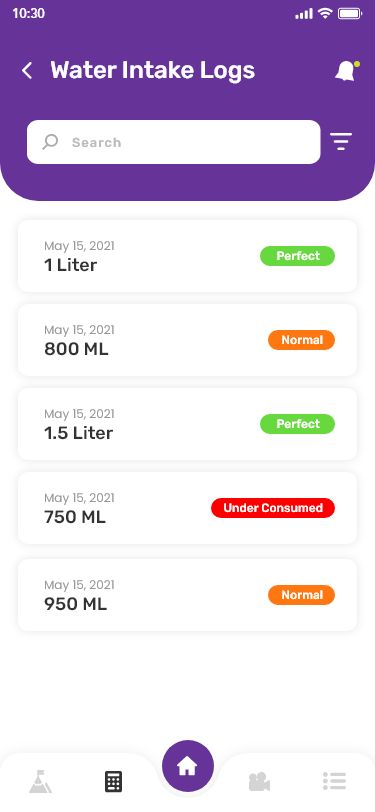The height and width of the screenshot is (812, 375).
Task: Tap the Perfect badge on 1.5 Liter
Action: pyautogui.click(x=297, y=424)
